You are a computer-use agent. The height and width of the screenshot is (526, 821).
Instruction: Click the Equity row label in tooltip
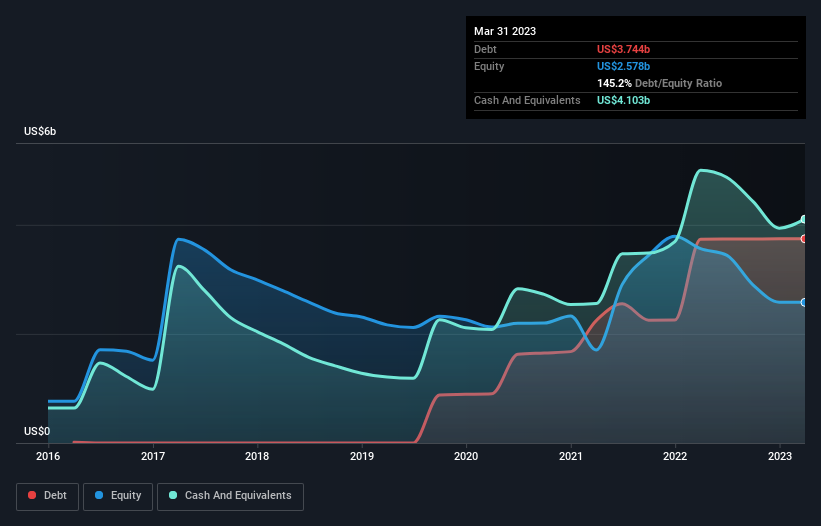(x=489, y=66)
